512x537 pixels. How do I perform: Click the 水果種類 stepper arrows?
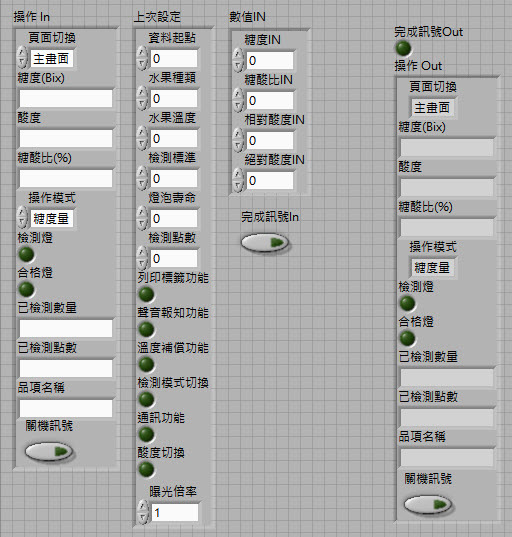tap(142, 98)
